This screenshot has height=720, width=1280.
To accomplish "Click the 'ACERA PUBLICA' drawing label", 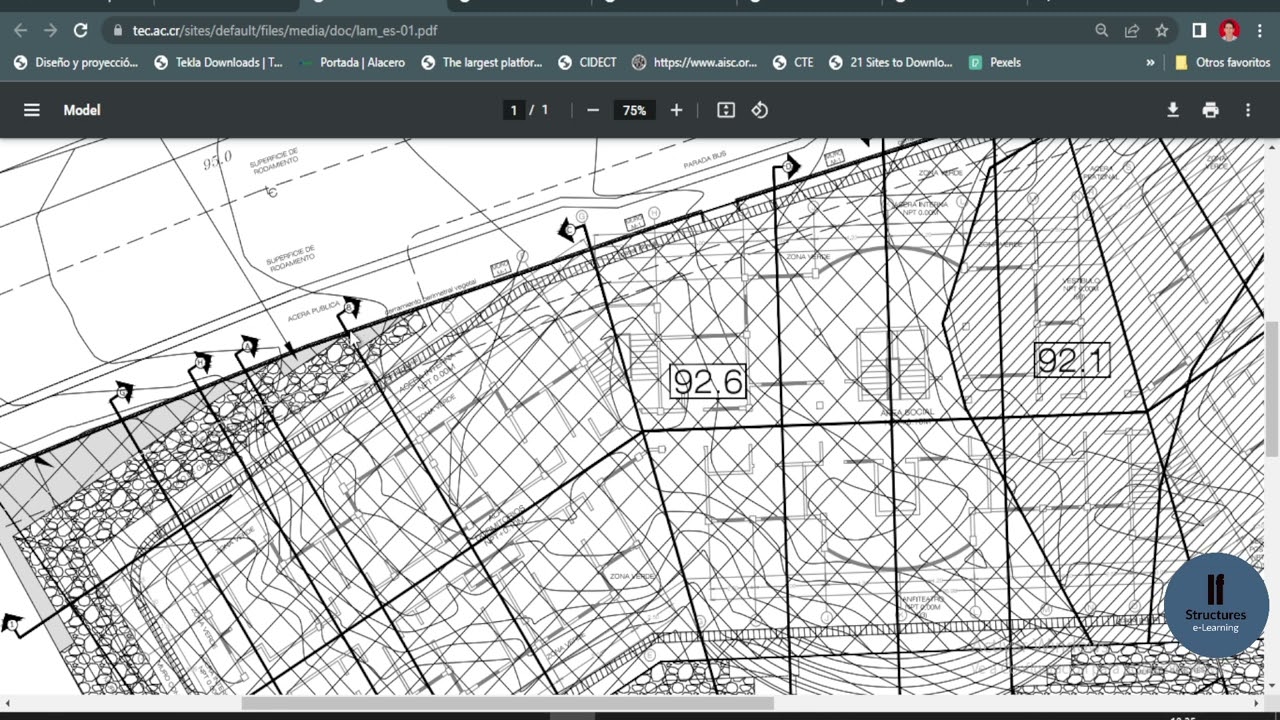I will [314, 312].
